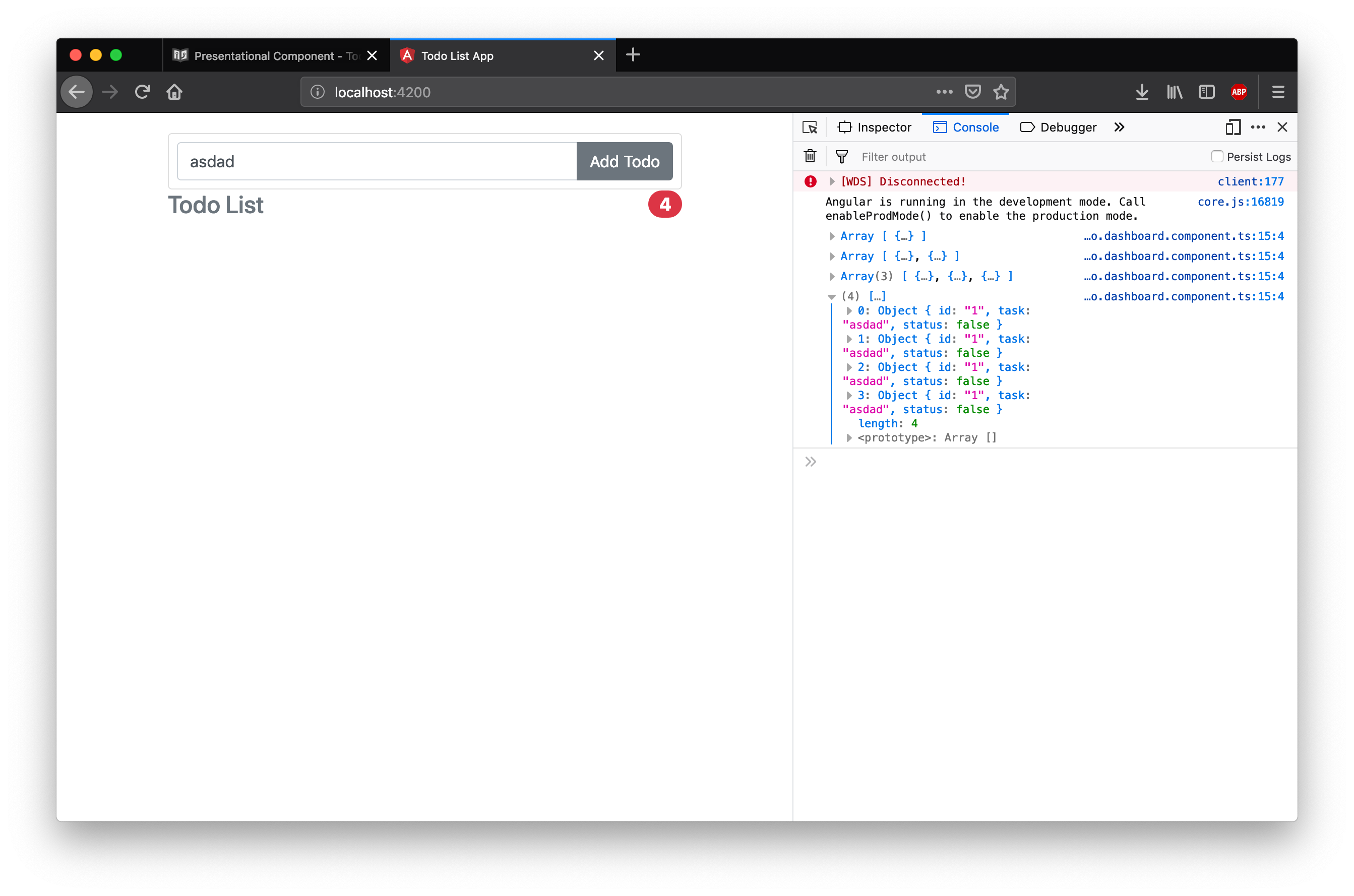The width and height of the screenshot is (1354, 896).
Task: Open a new browser tab
Action: (633, 55)
